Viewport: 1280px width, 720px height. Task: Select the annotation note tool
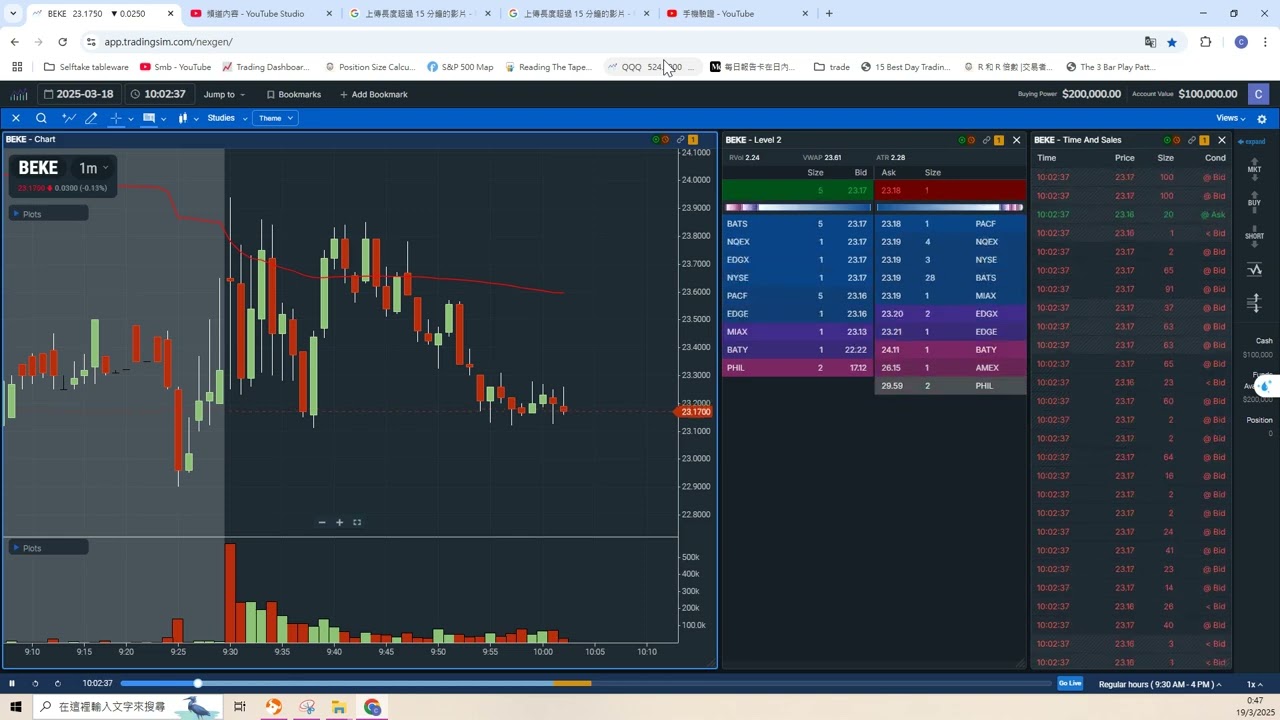149,118
